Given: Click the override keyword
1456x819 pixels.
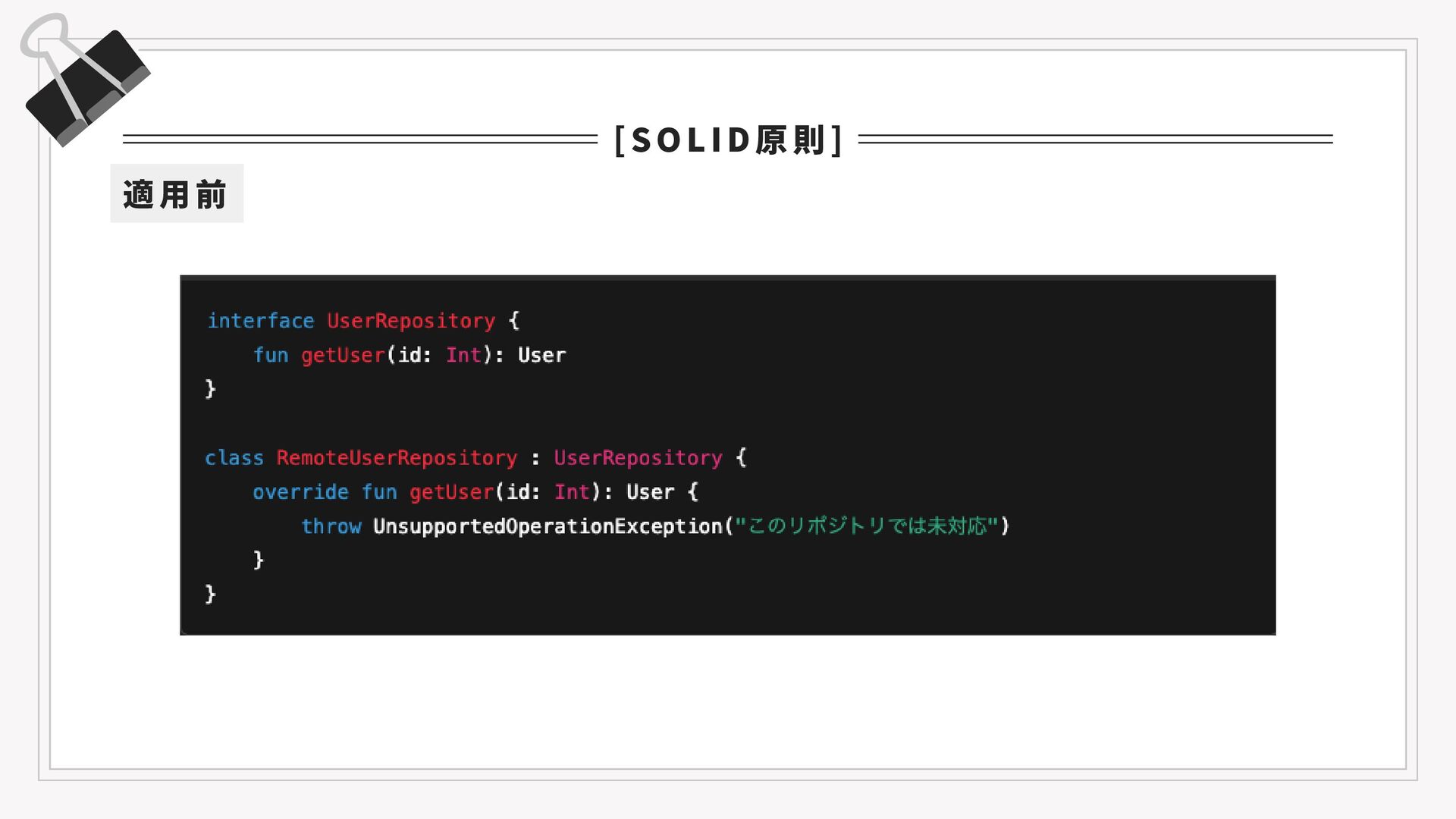Looking at the screenshot, I should [x=300, y=492].
